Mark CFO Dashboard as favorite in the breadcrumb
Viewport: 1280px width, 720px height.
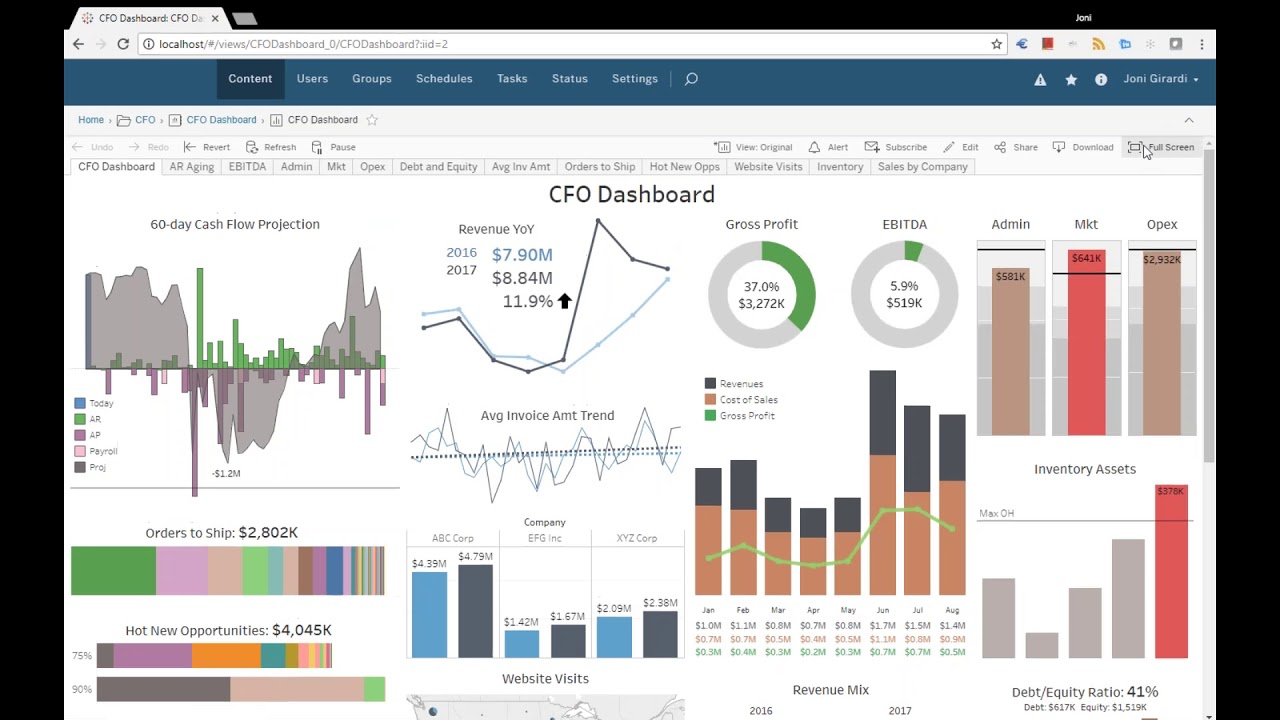372,120
